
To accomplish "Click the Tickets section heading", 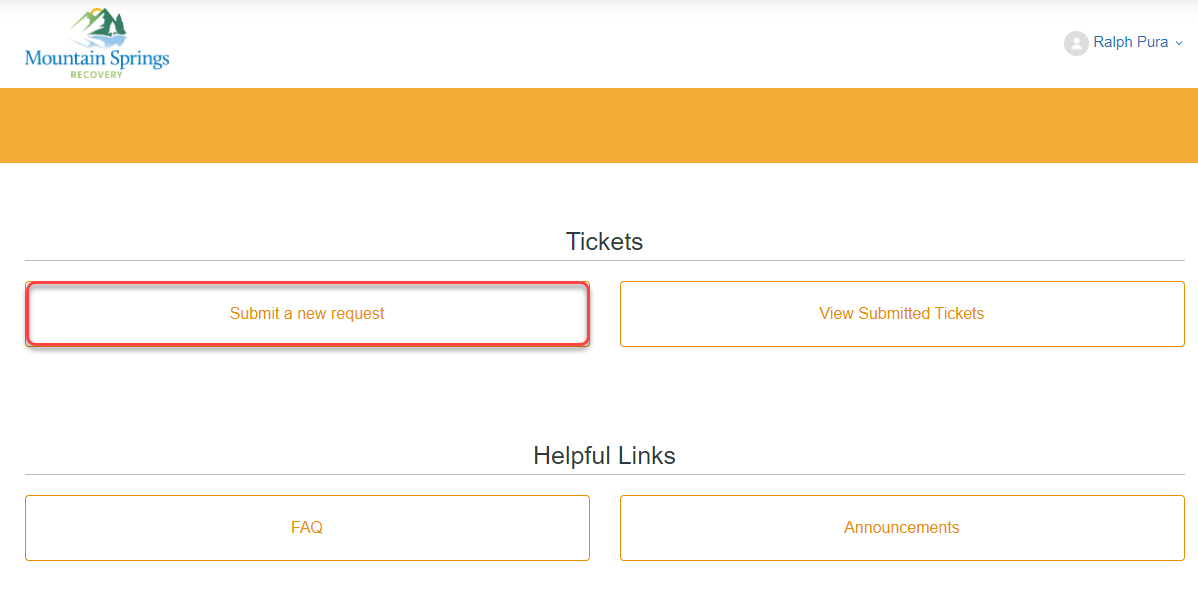I will pos(604,241).
